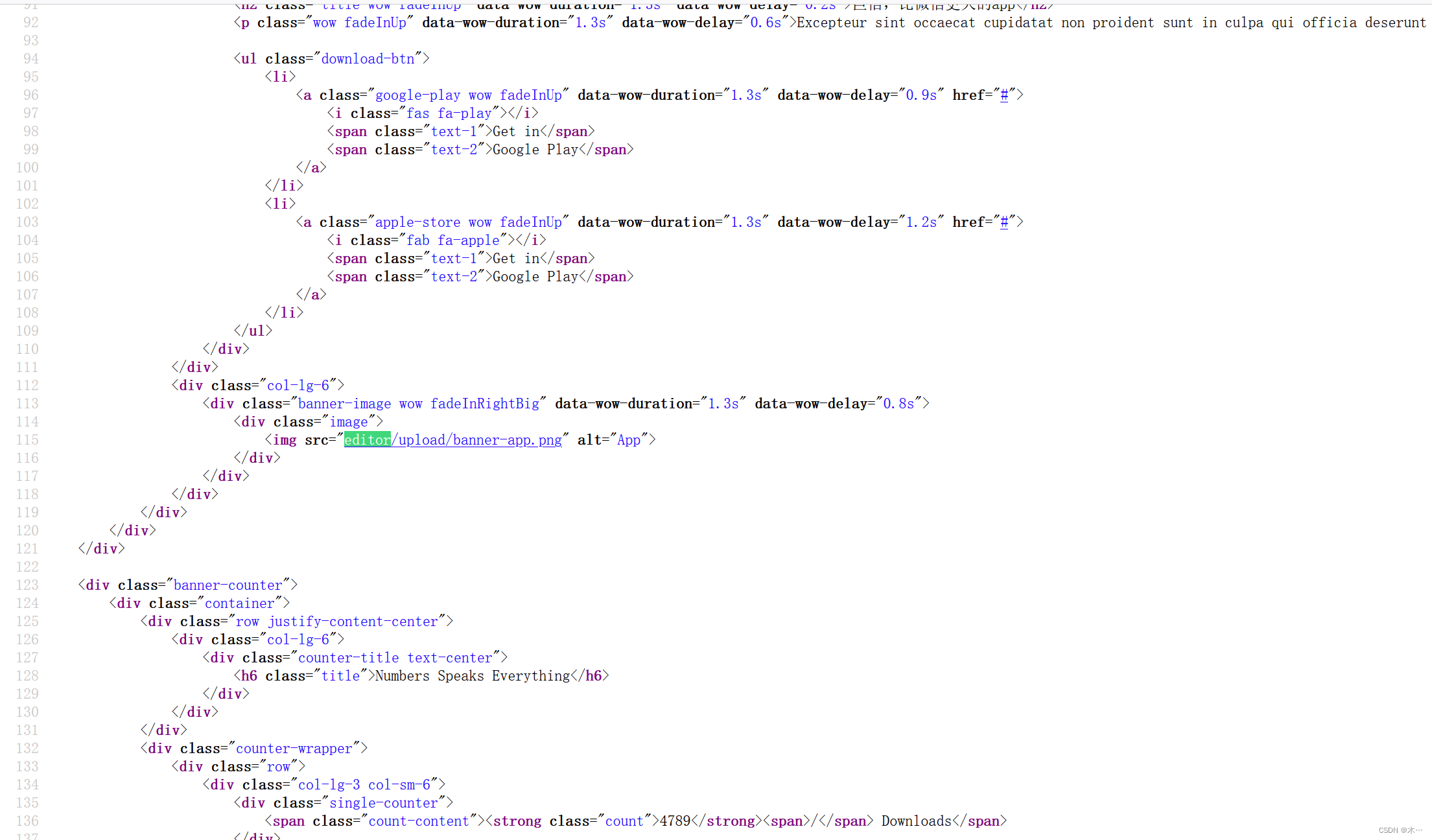Image resolution: width=1432 pixels, height=840 pixels.
Task: Click the 'counter-wrapper' class value
Action: pyautogui.click(x=294, y=749)
